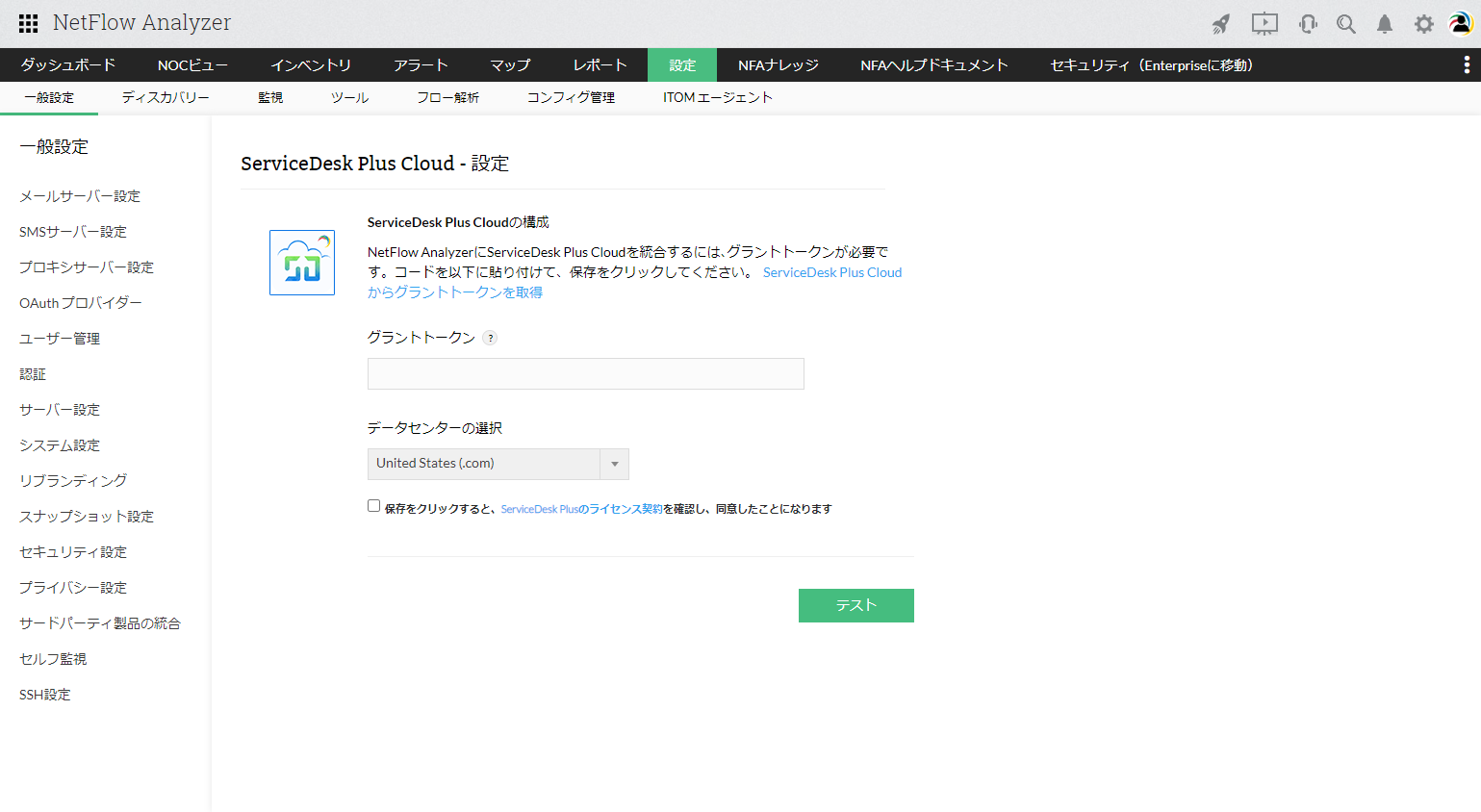
Task: Open メールサーバー設定 in the sidebar
Action: point(80,196)
